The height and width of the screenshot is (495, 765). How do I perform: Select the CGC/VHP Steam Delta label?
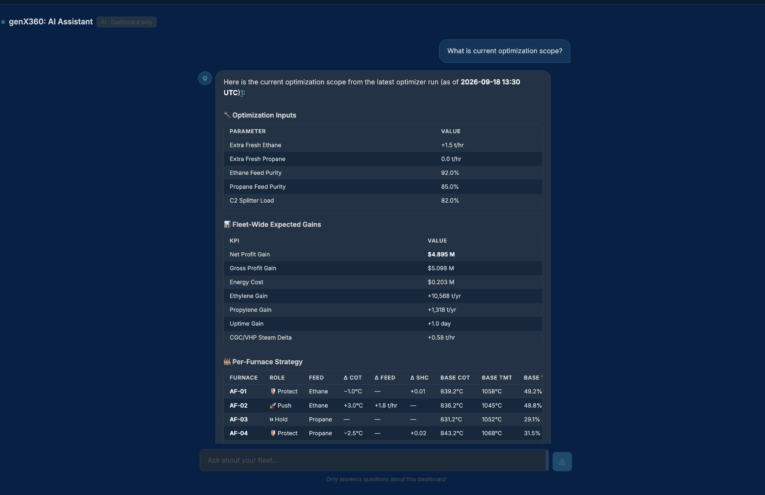coord(261,337)
